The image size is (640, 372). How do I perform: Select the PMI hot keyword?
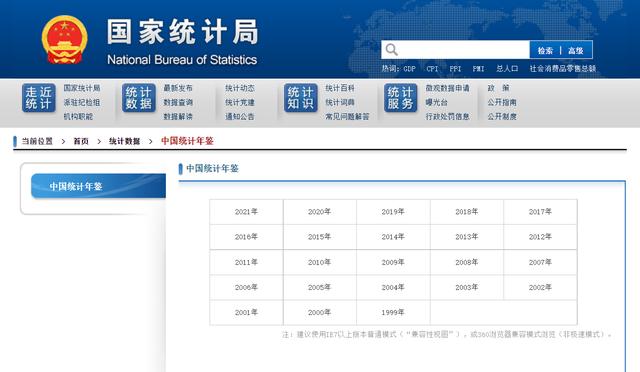(478, 69)
